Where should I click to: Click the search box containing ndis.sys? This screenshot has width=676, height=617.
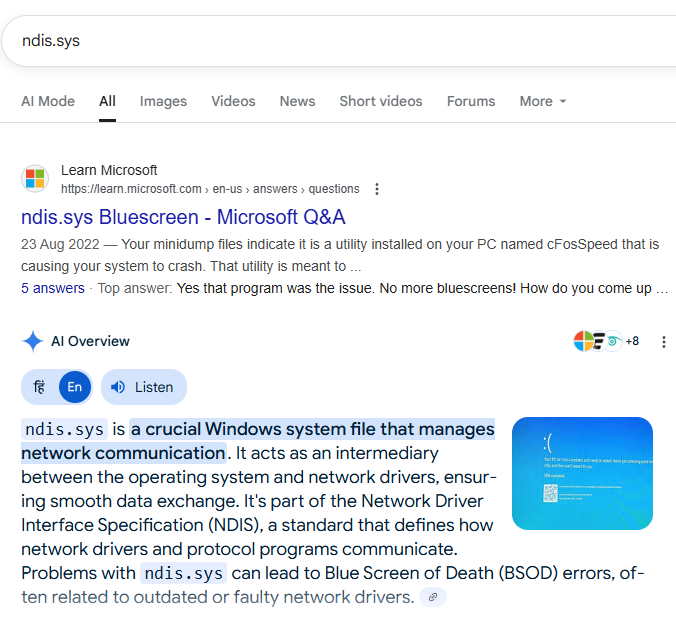(300, 41)
